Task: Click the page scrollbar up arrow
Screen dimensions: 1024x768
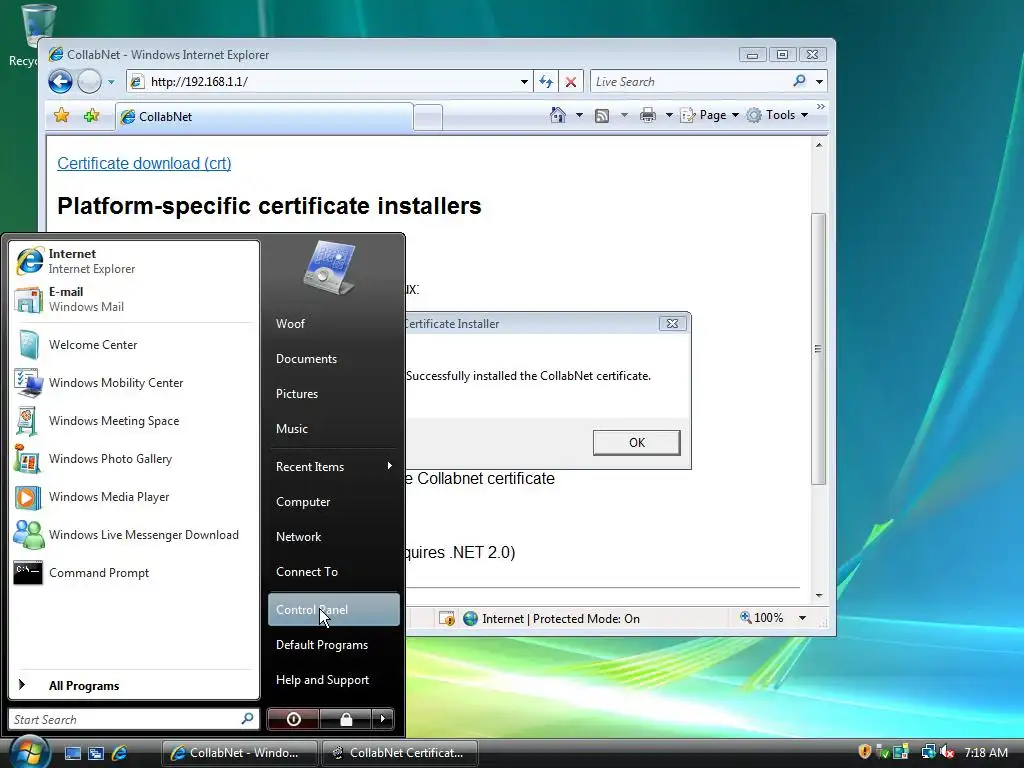Action: click(x=819, y=146)
